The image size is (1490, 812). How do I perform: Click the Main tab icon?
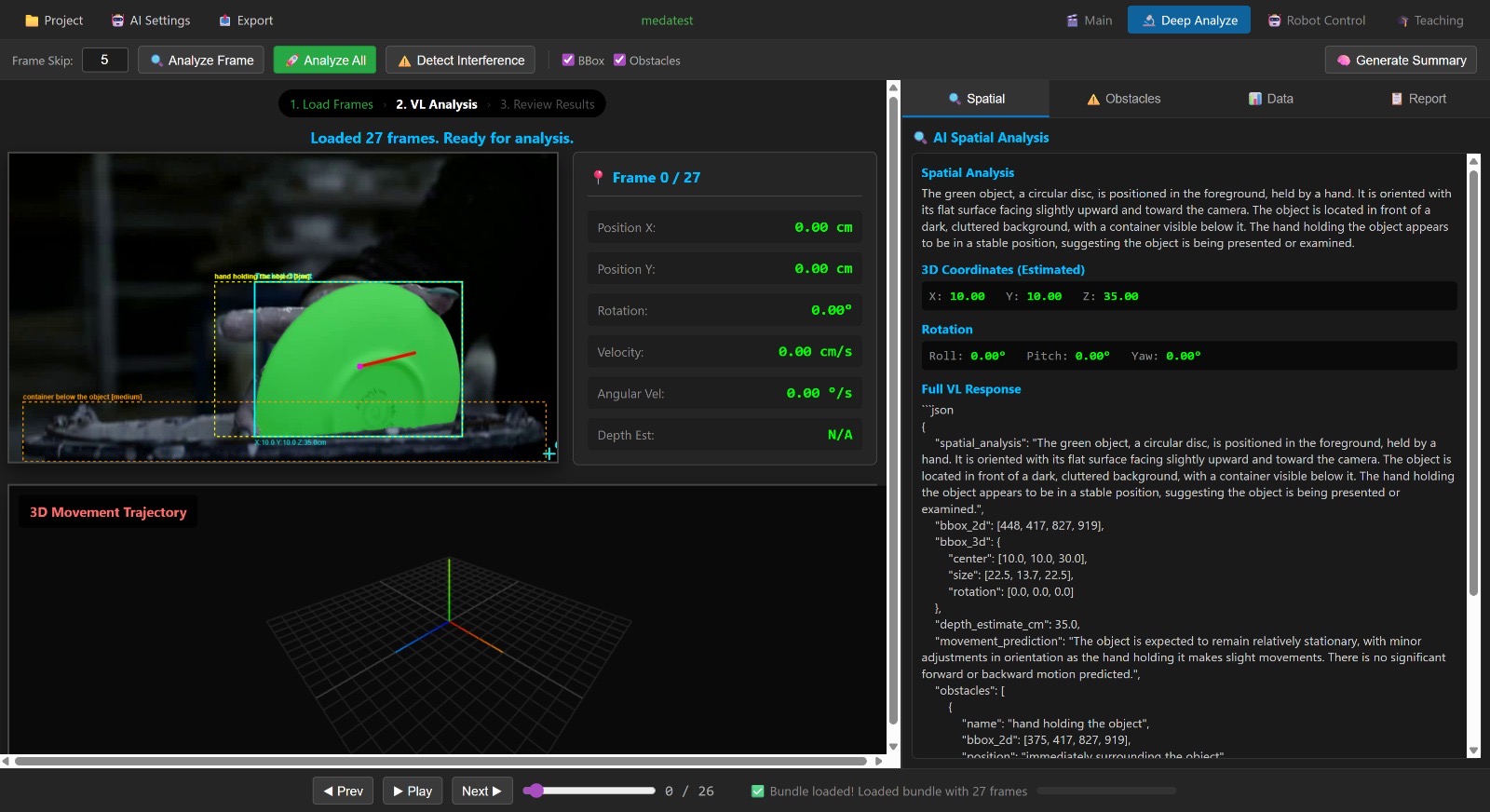[x=1072, y=20]
